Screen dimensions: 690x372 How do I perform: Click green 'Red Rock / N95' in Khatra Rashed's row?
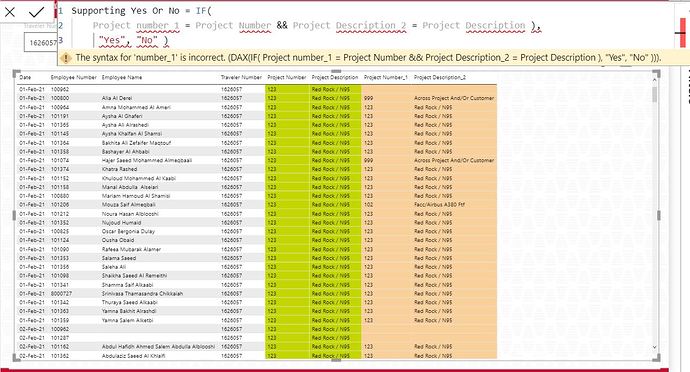[x=330, y=169]
